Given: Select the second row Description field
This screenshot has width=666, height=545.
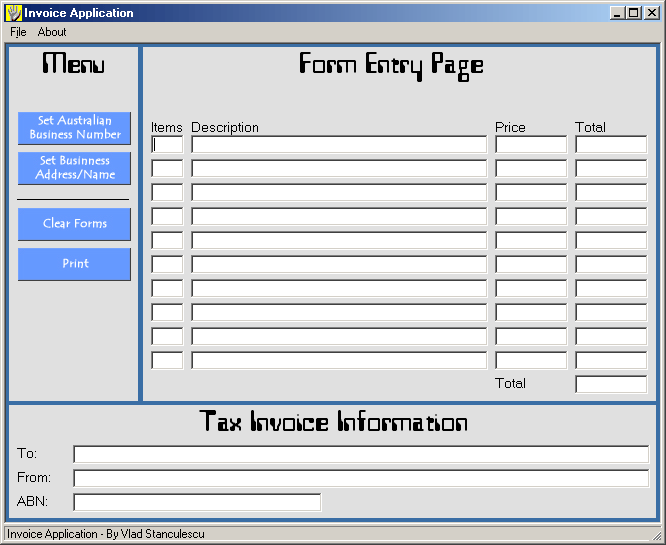Looking at the screenshot, I should (339, 168).
